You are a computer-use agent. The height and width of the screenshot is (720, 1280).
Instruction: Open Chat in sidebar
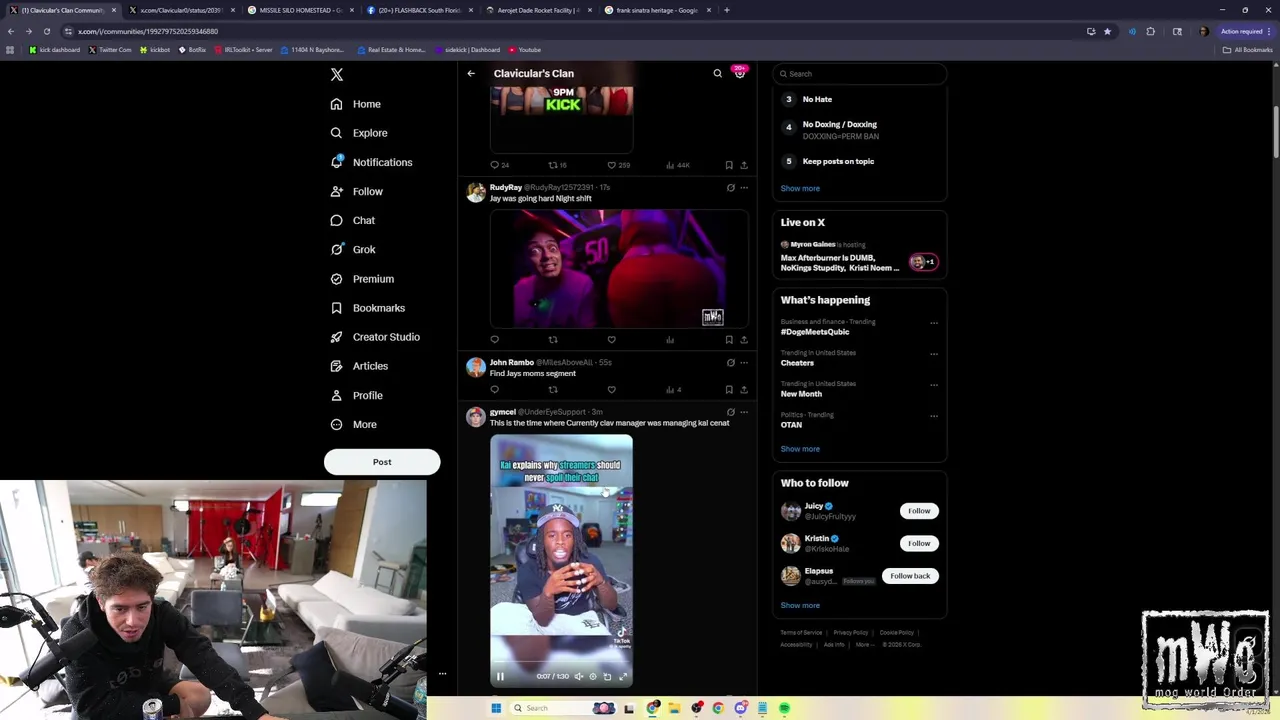click(352, 220)
